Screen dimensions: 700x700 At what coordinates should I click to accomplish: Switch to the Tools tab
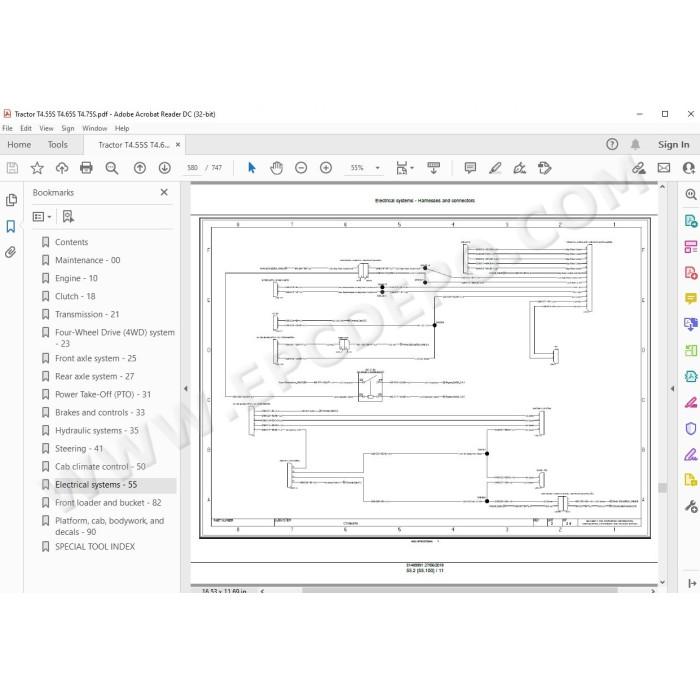tap(58, 145)
